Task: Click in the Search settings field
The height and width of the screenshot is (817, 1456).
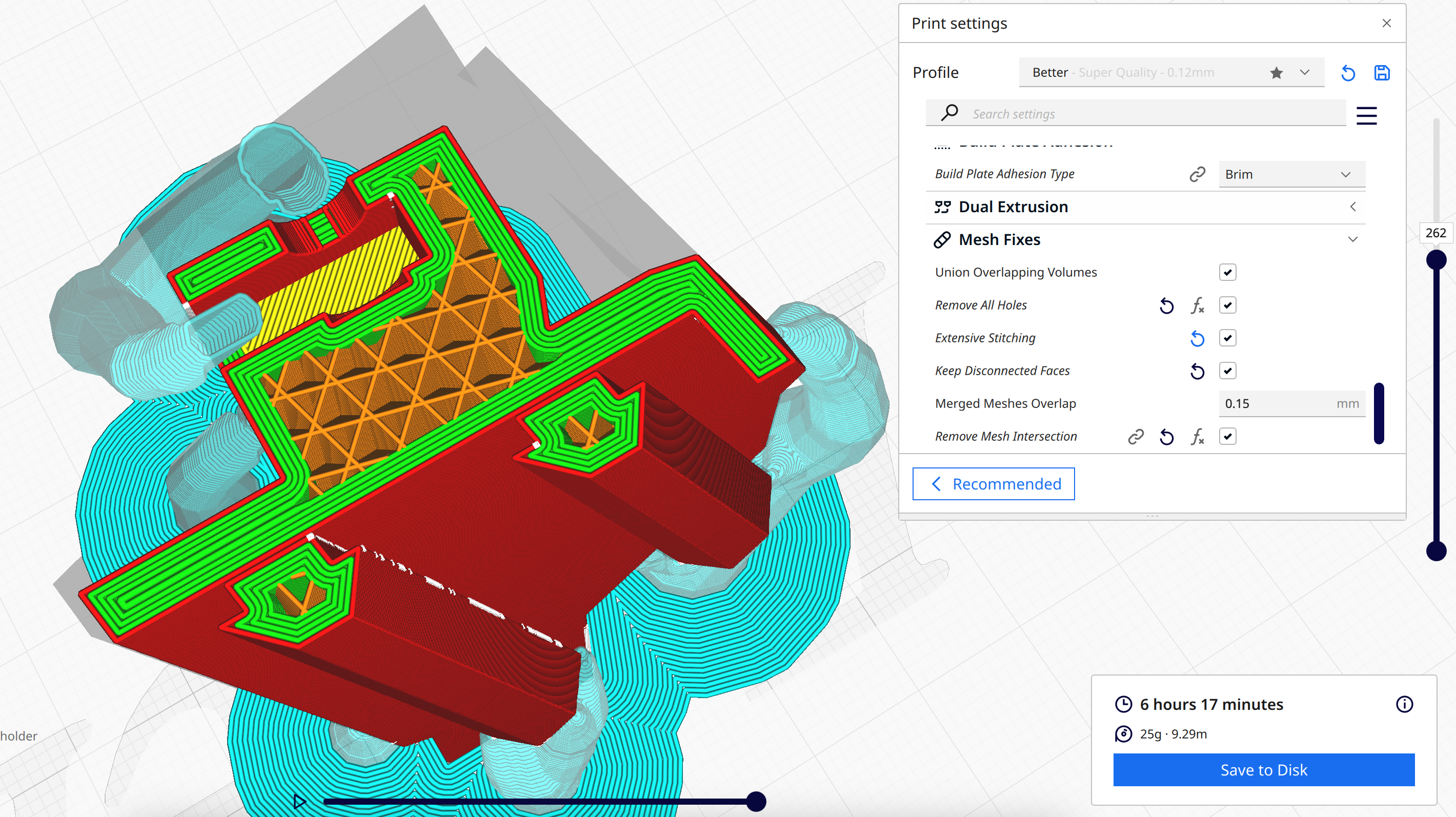Action: pos(1153,114)
